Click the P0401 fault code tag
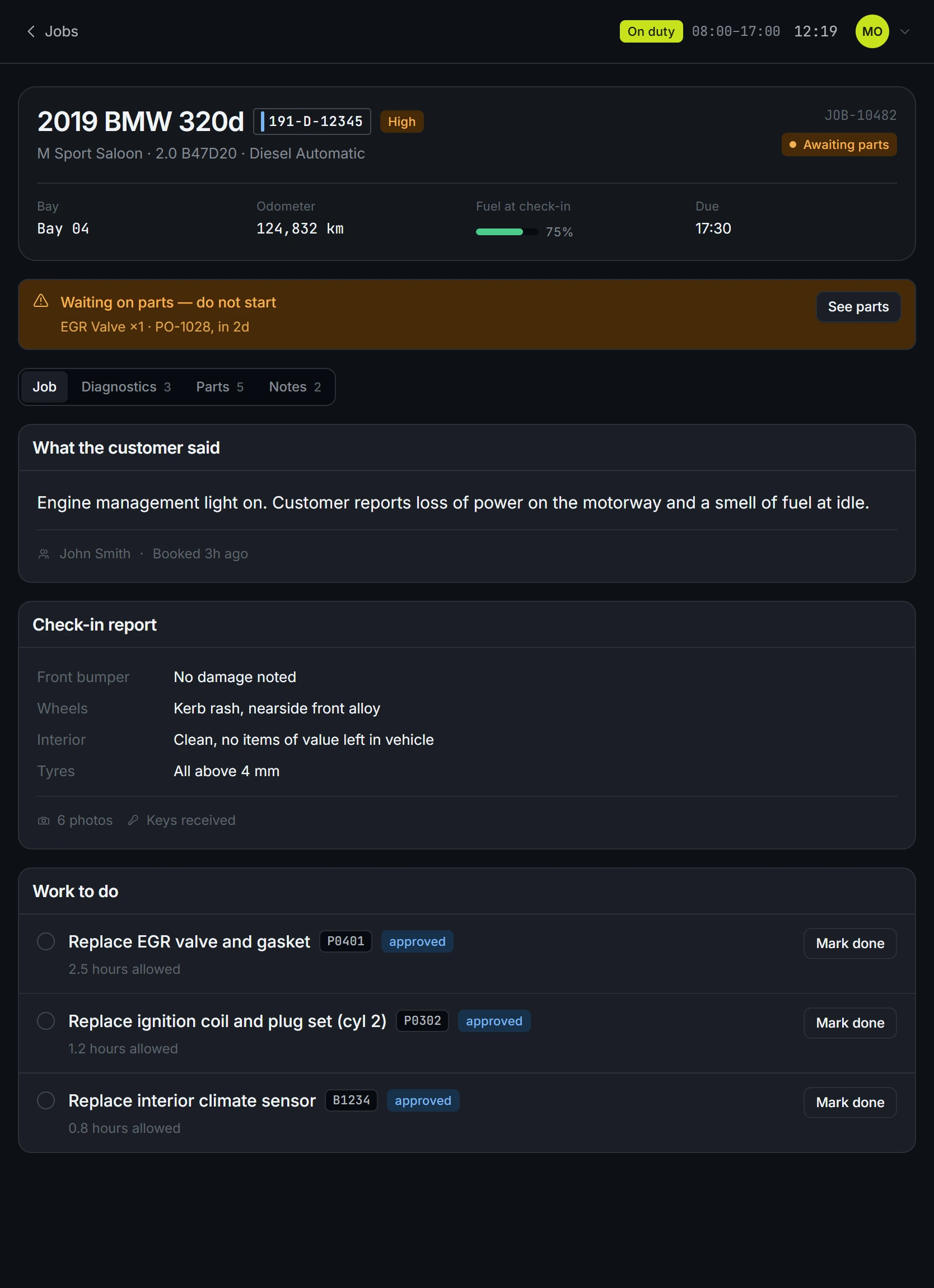934x1288 pixels. 346,941
